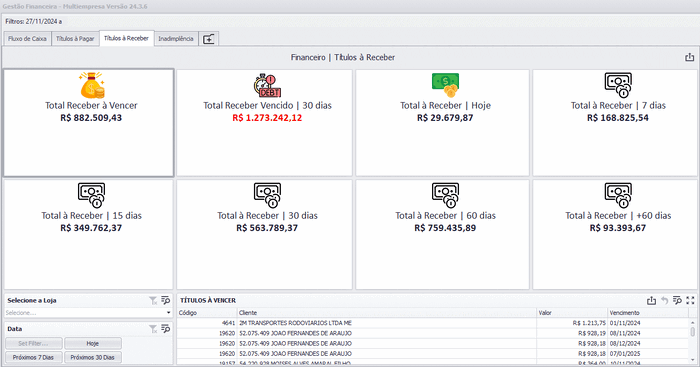Click the export icon beside Financeiro title
This screenshot has height=367, width=700.
click(x=689, y=57)
